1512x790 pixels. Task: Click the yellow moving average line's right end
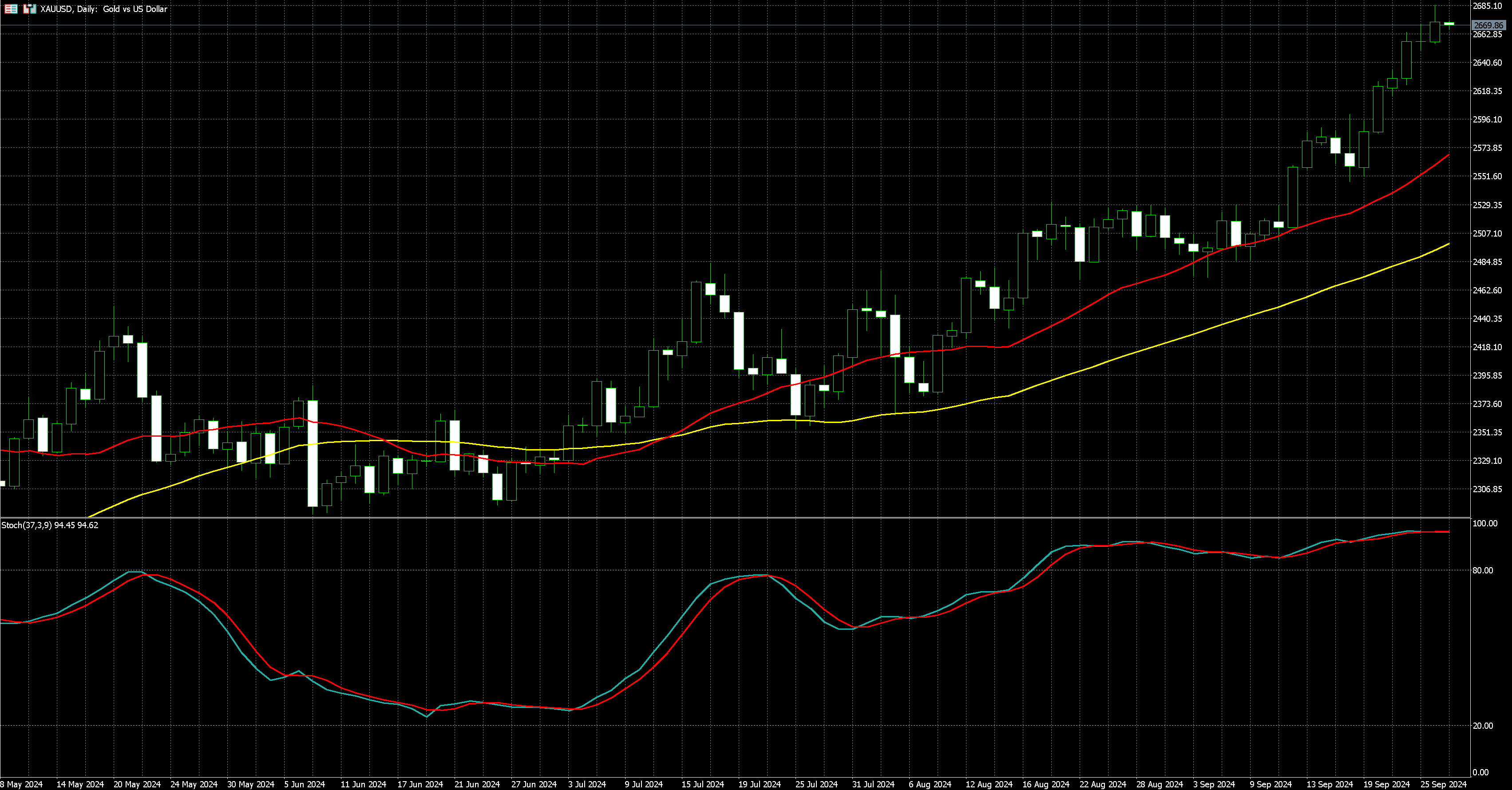[x=1448, y=244]
